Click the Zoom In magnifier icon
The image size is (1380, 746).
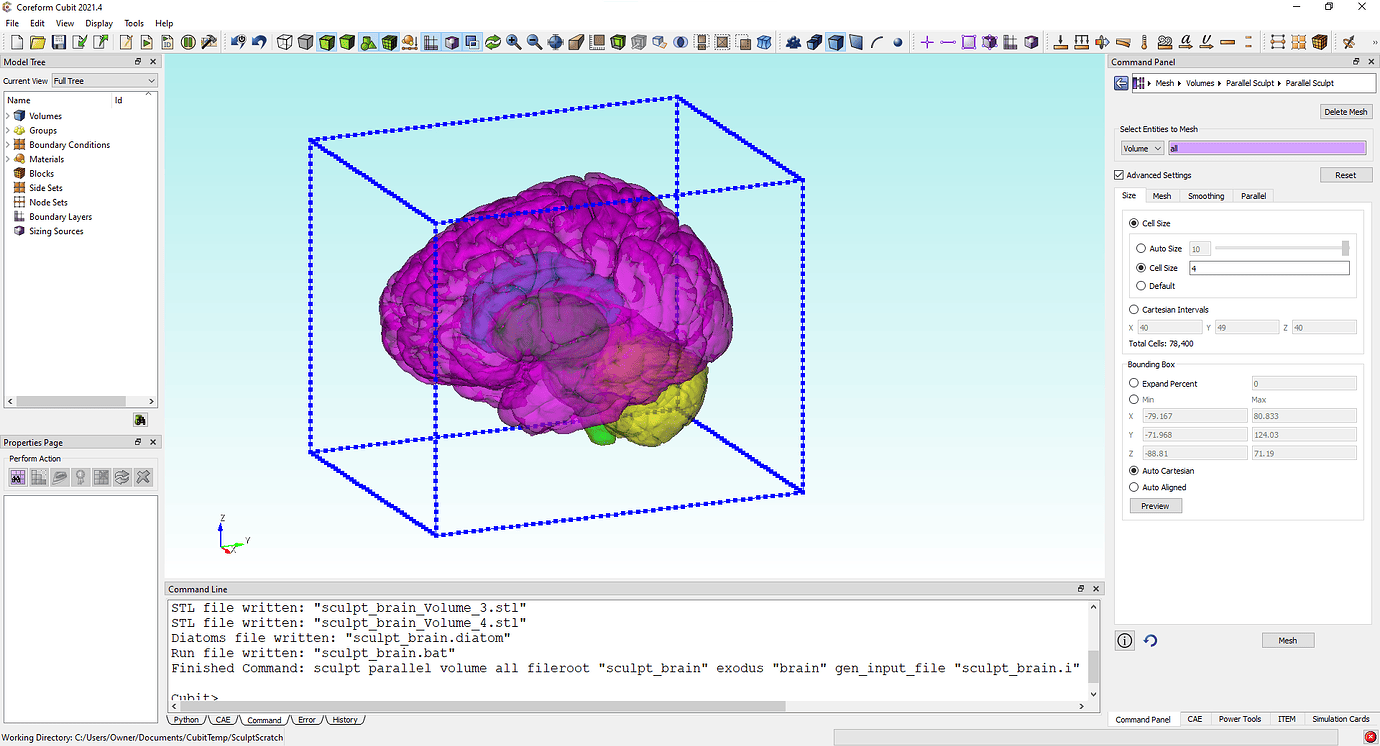pyautogui.click(x=513, y=42)
